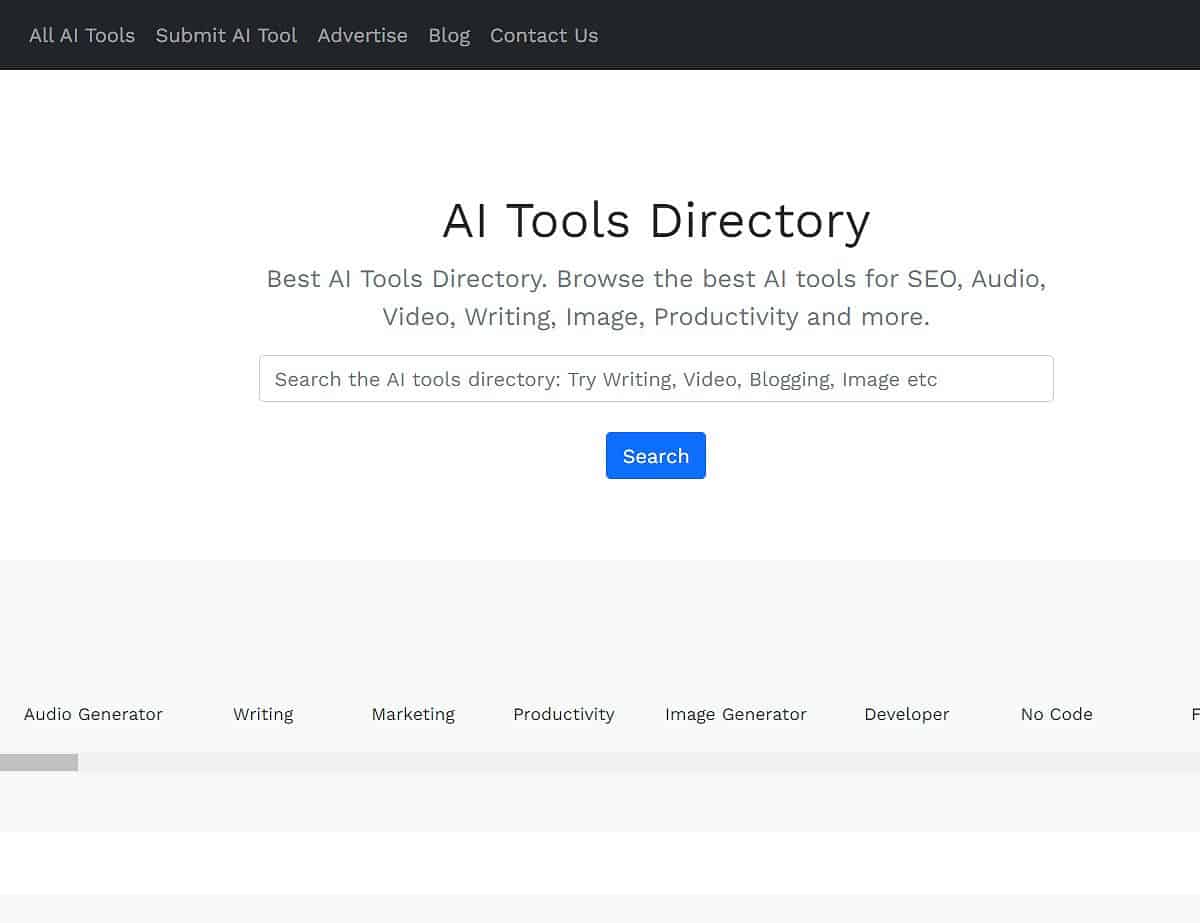1200x923 pixels.
Task: Select the No Code category
Action: (x=1056, y=714)
